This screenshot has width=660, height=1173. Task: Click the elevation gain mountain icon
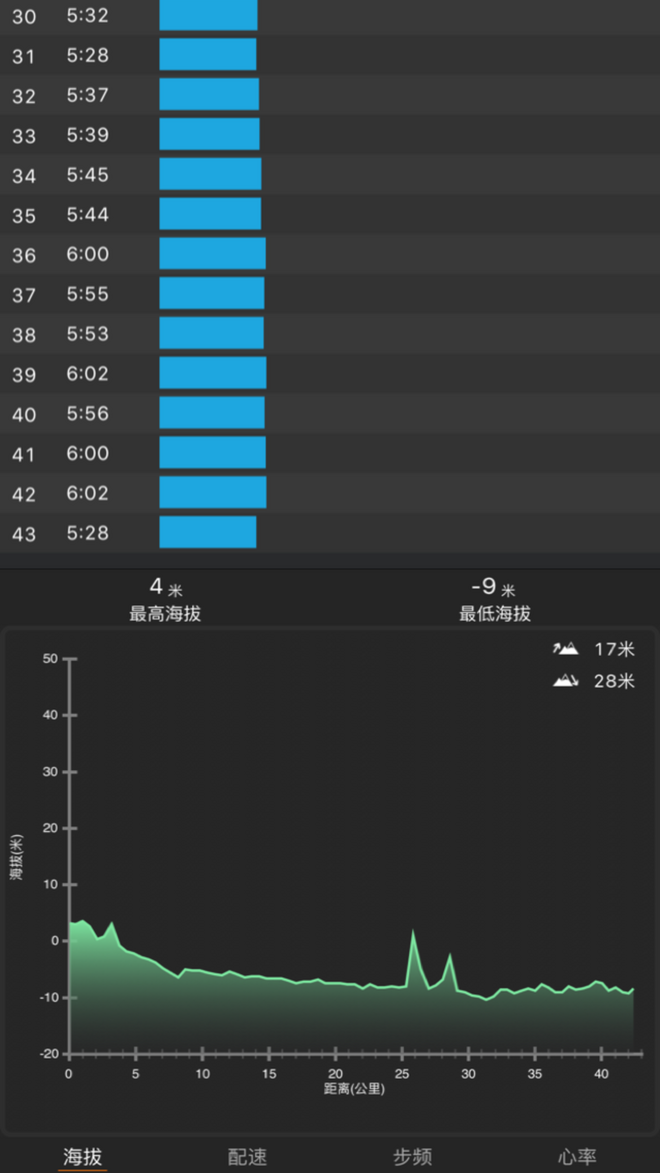(x=566, y=649)
